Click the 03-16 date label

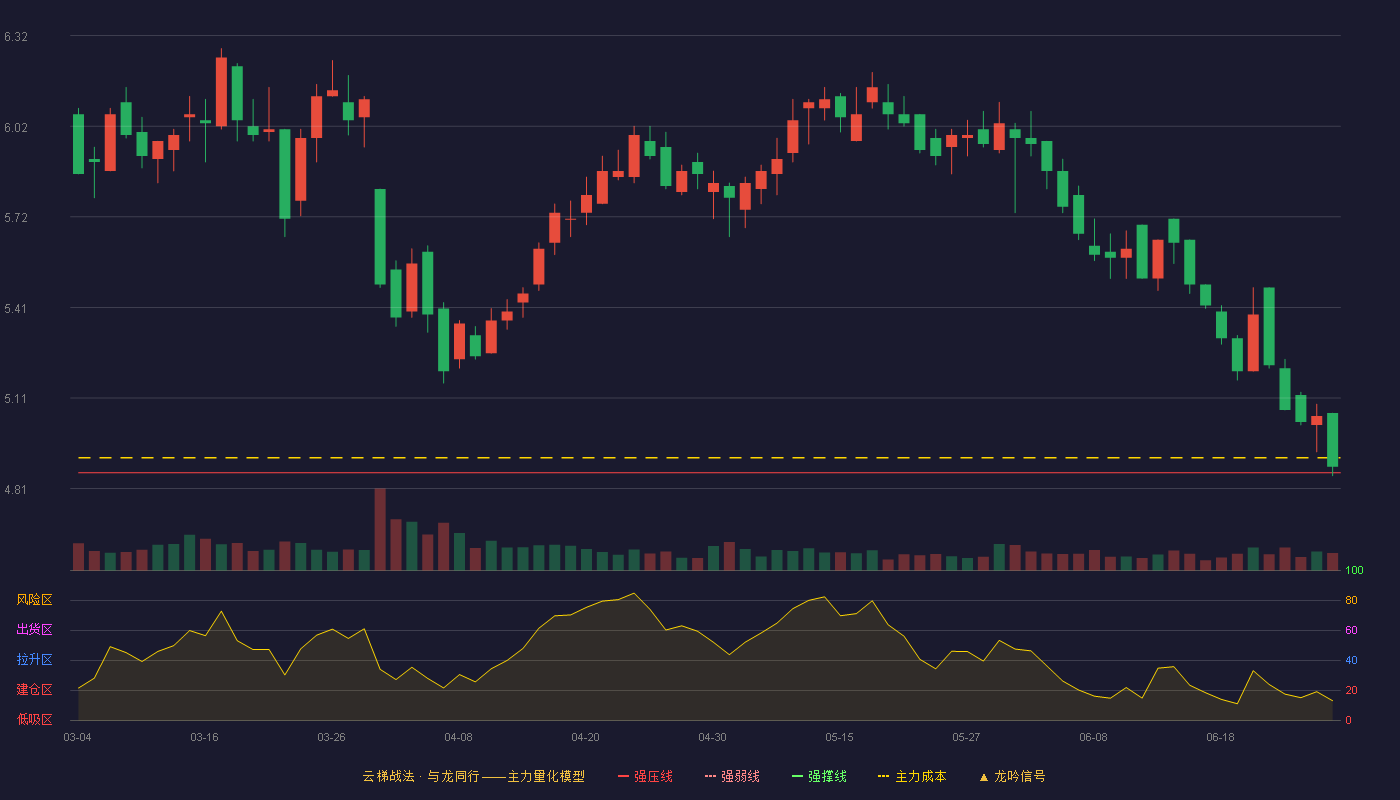coord(204,737)
